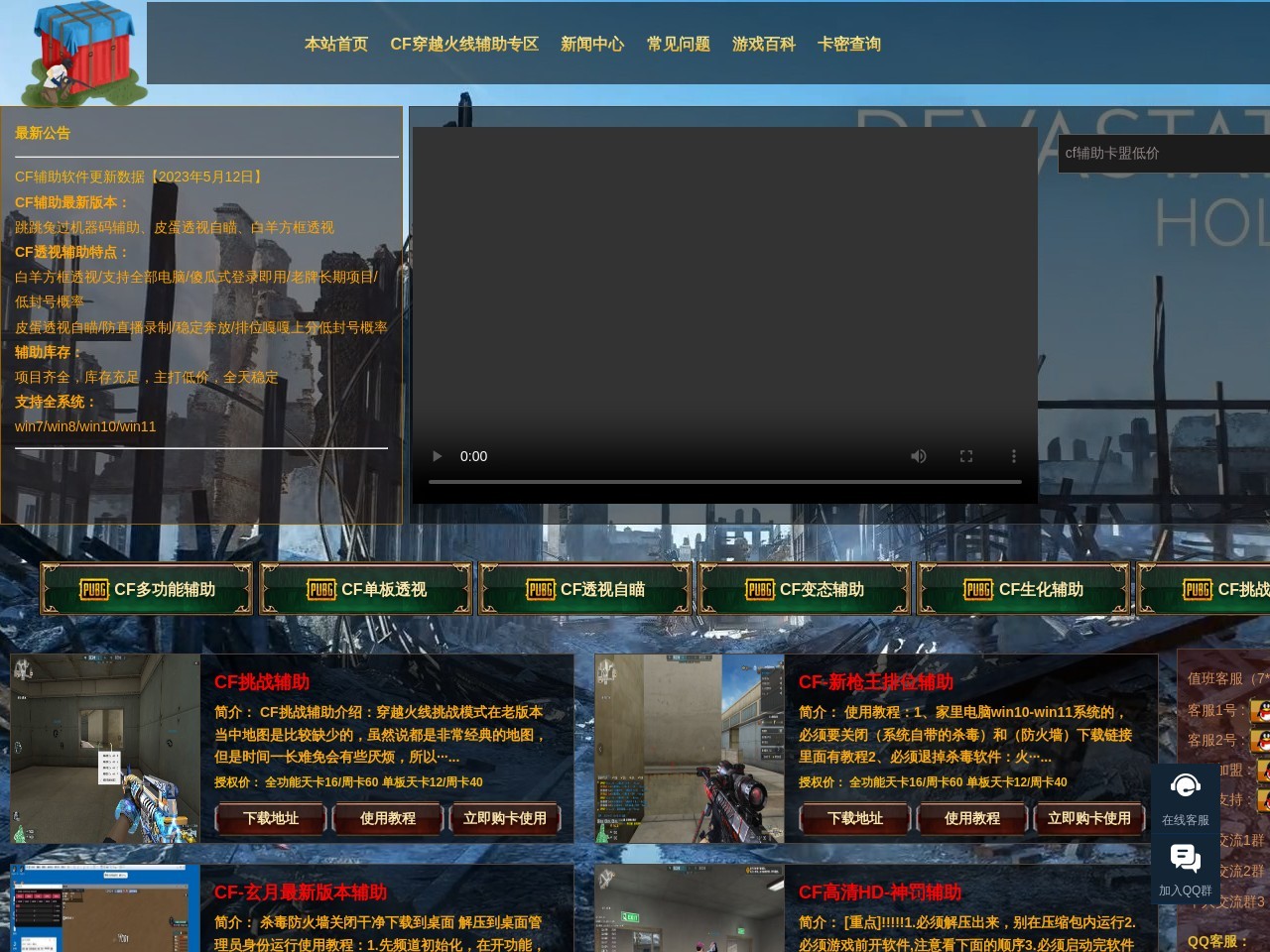Select 常见问题 in the navigation
Viewport: 1270px width, 952px height.
[x=679, y=44]
